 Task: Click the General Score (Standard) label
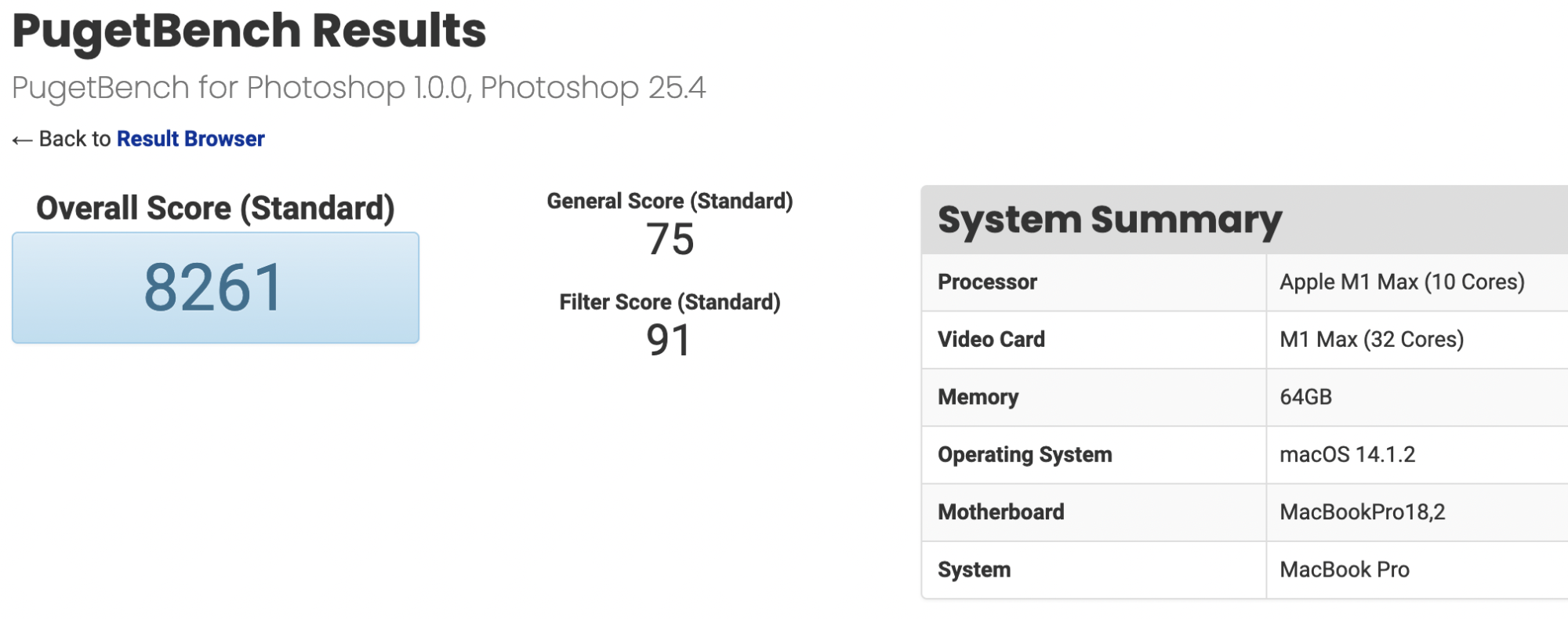[670, 201]
